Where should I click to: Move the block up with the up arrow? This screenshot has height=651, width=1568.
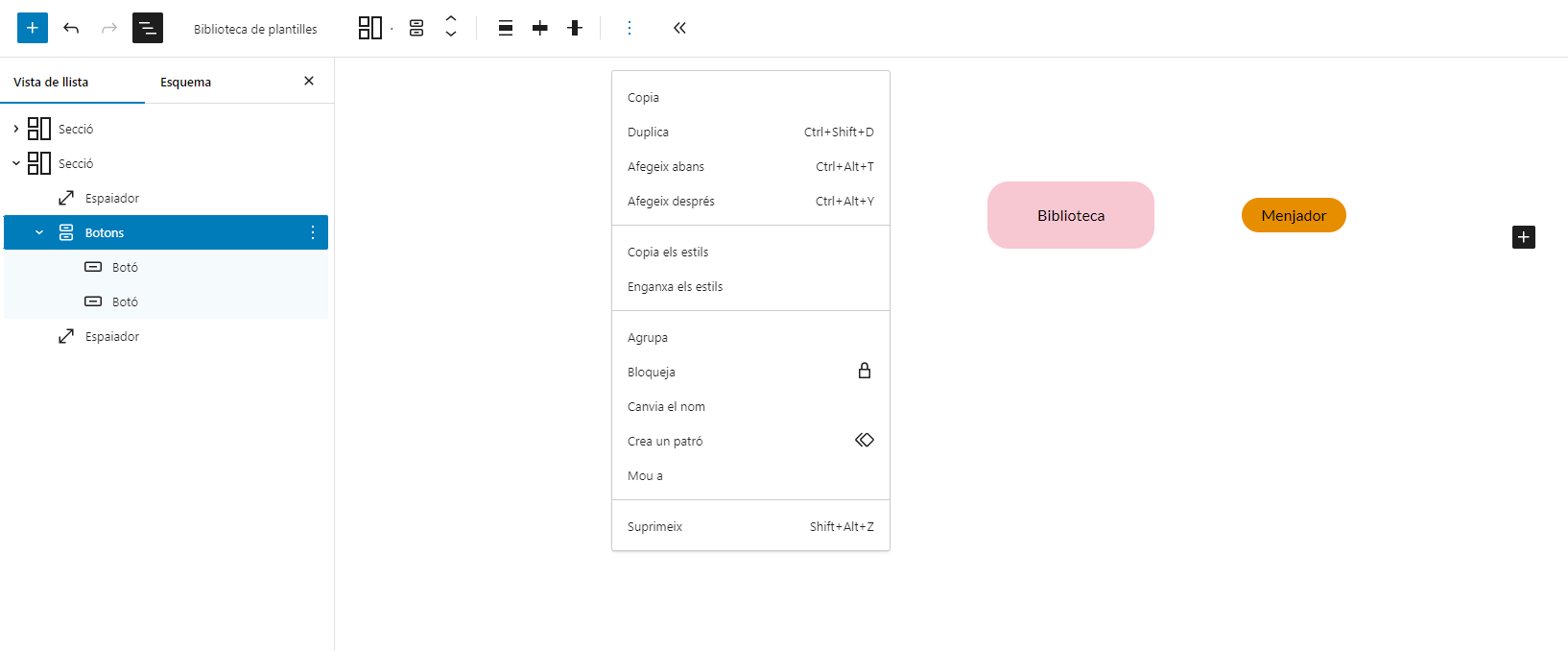coord(451,19)
